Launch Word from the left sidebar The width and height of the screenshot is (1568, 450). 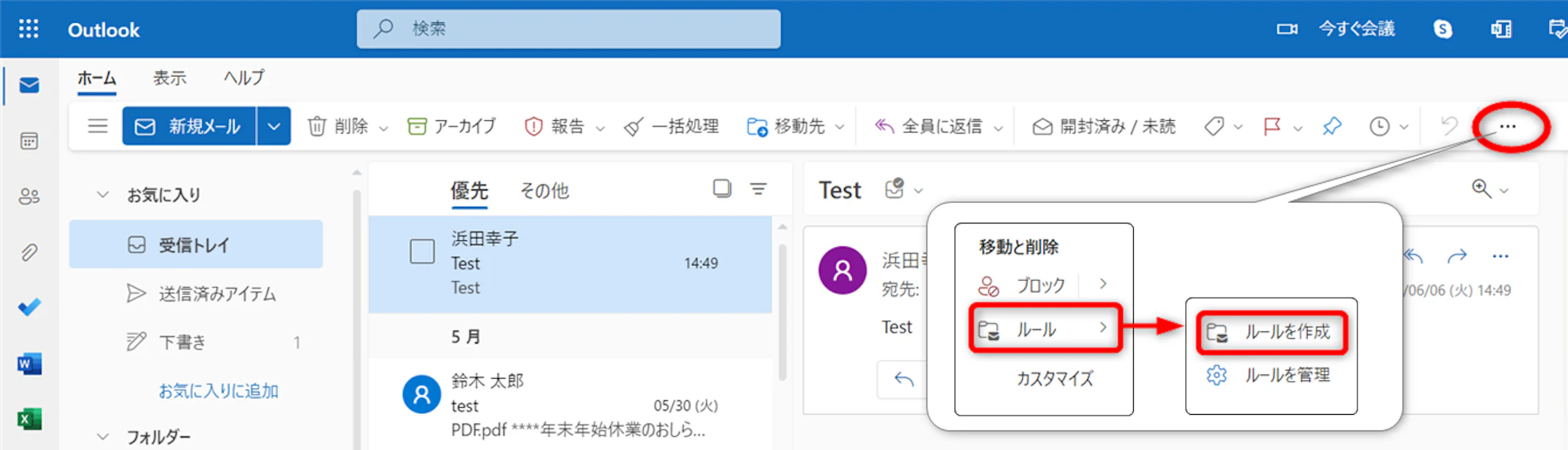(x=29, y=364)
